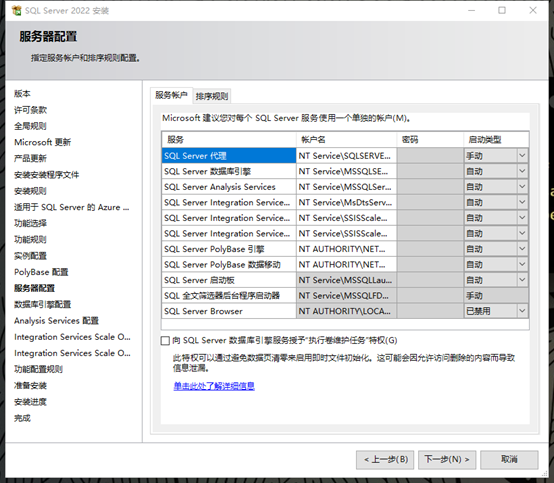This screenshot has width=554, height=483.
Task: Switch to the 服务帐户 tab
Action: [x=171, y=95]
